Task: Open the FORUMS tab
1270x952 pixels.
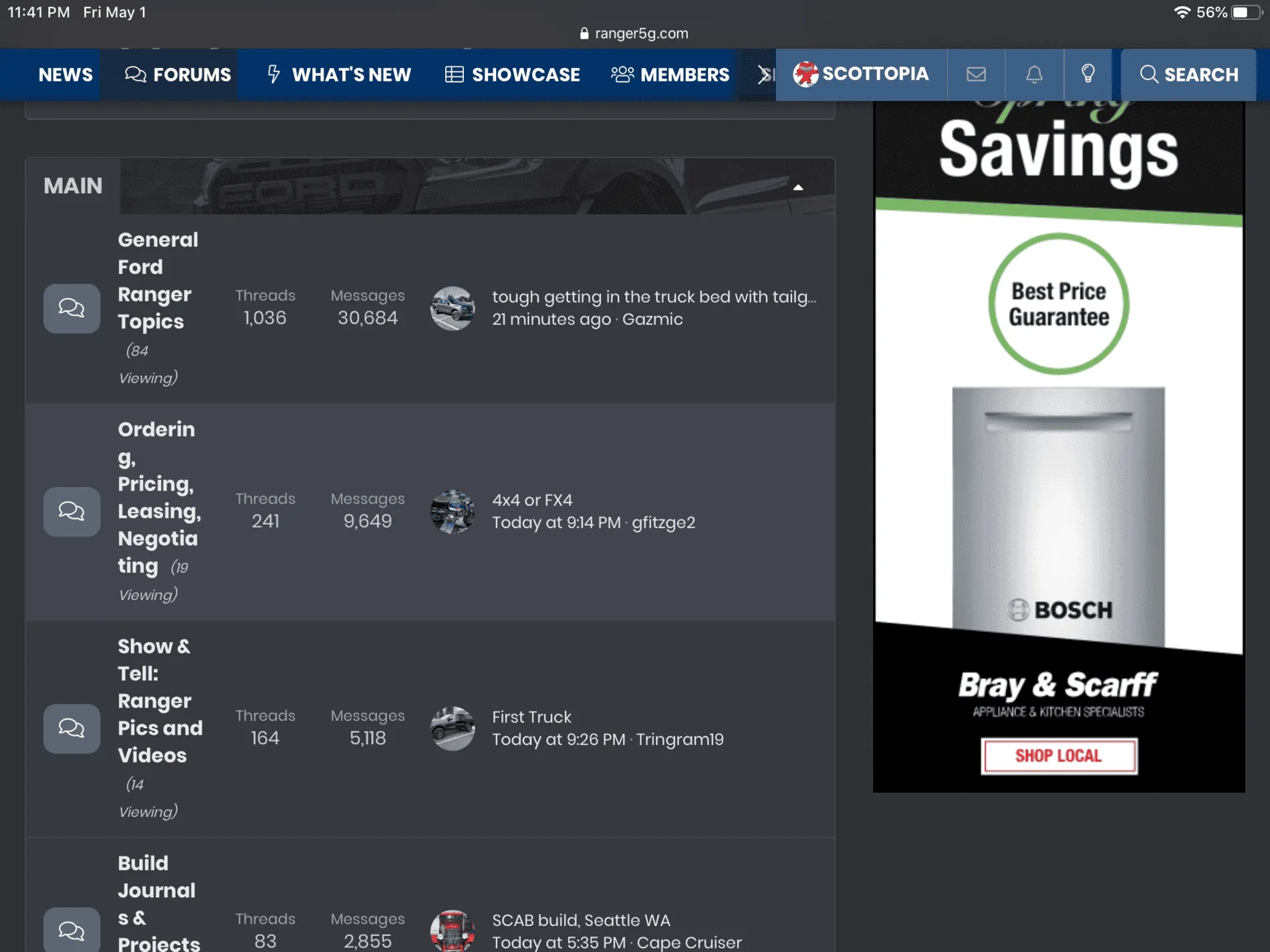Action: click(178, 74)
